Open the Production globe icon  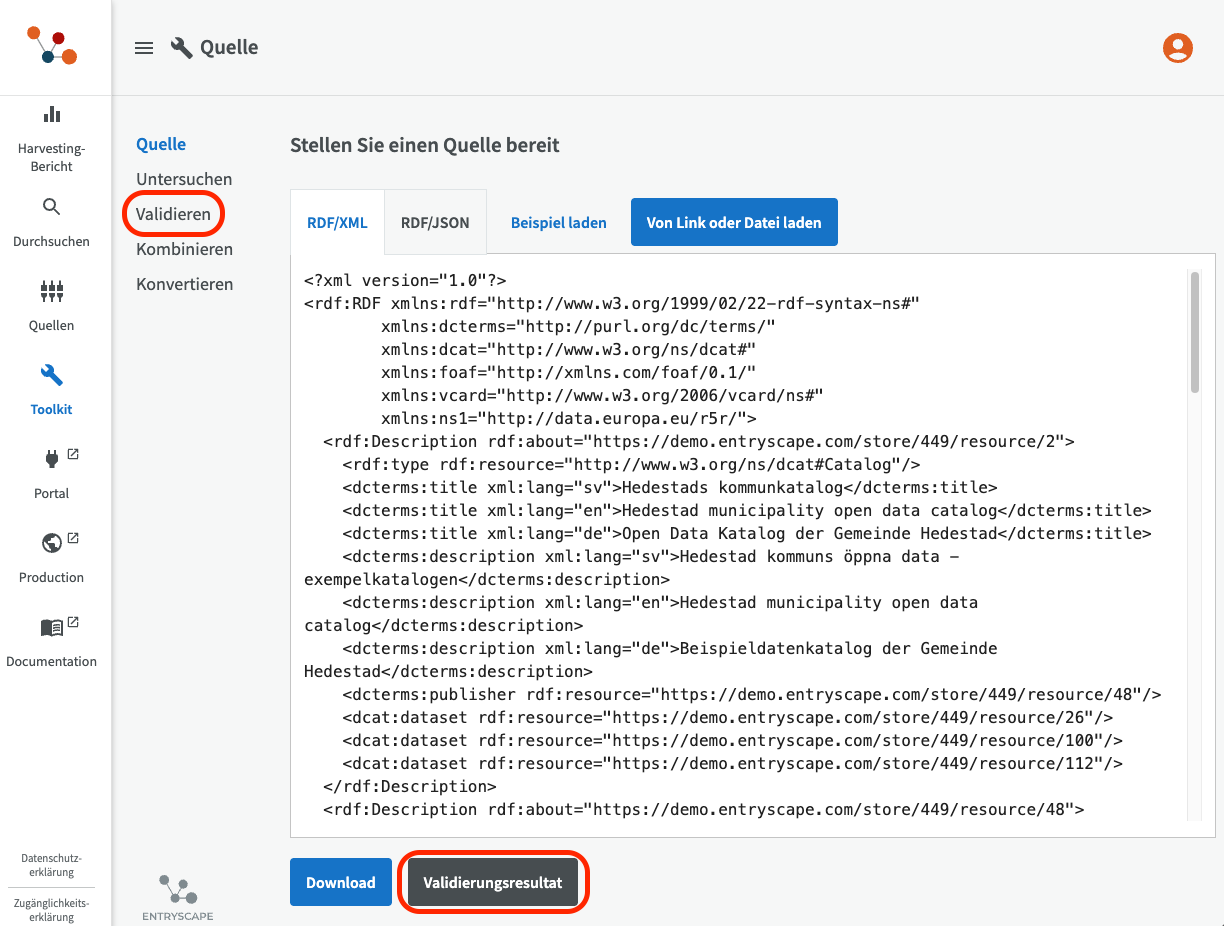point(51,543)
